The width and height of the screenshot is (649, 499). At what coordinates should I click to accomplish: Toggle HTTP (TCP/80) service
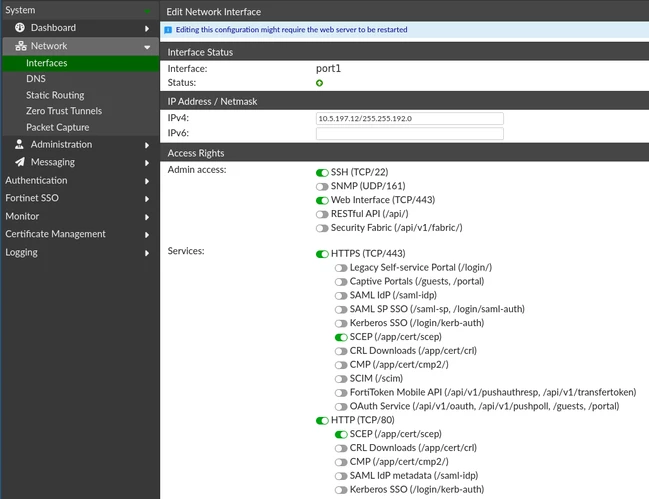coord(322,421)
